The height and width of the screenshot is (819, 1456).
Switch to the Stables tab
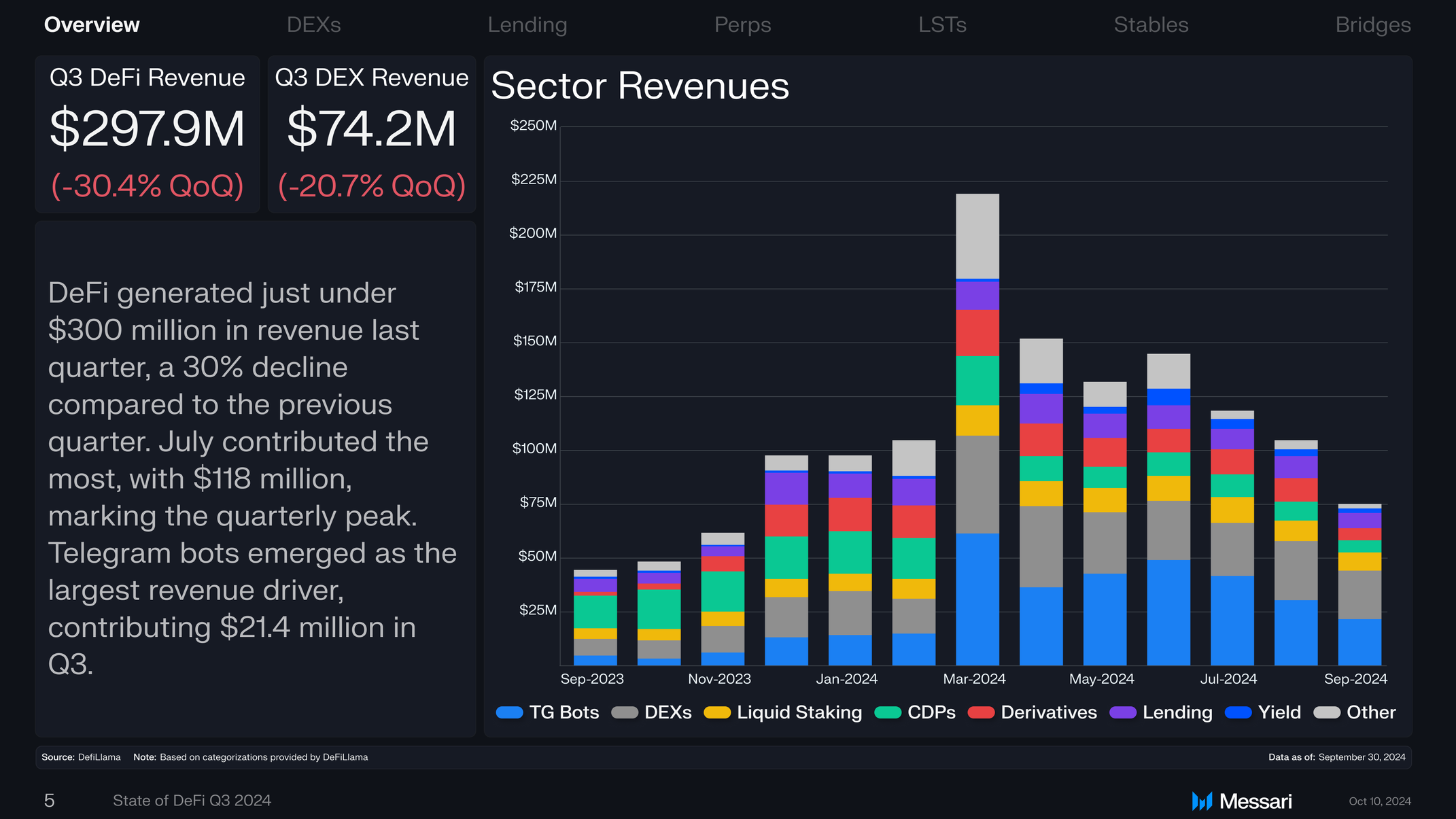point(1151,25)
